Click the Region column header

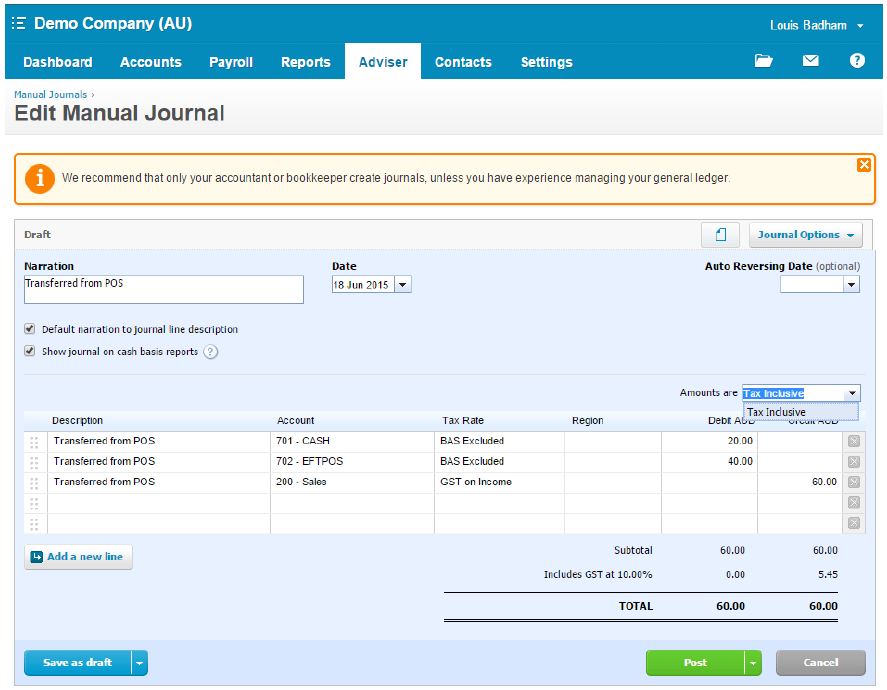click(587, 421)
